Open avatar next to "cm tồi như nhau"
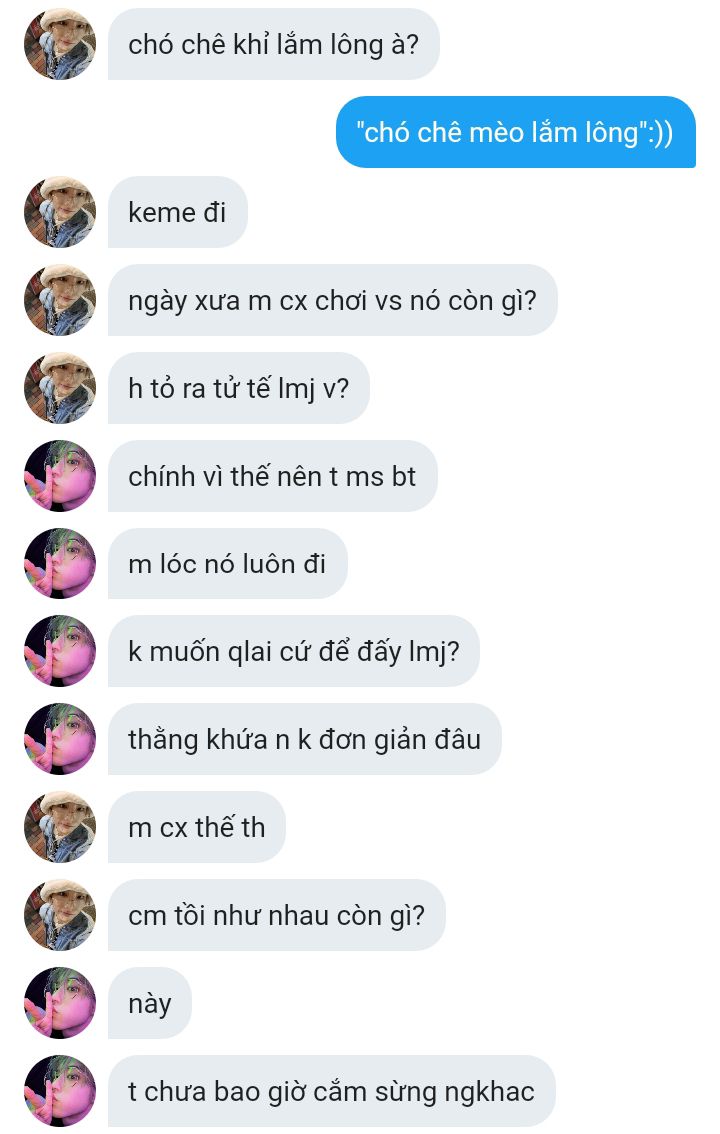The width and height of the screenshot is (720, 1134). 60,915
